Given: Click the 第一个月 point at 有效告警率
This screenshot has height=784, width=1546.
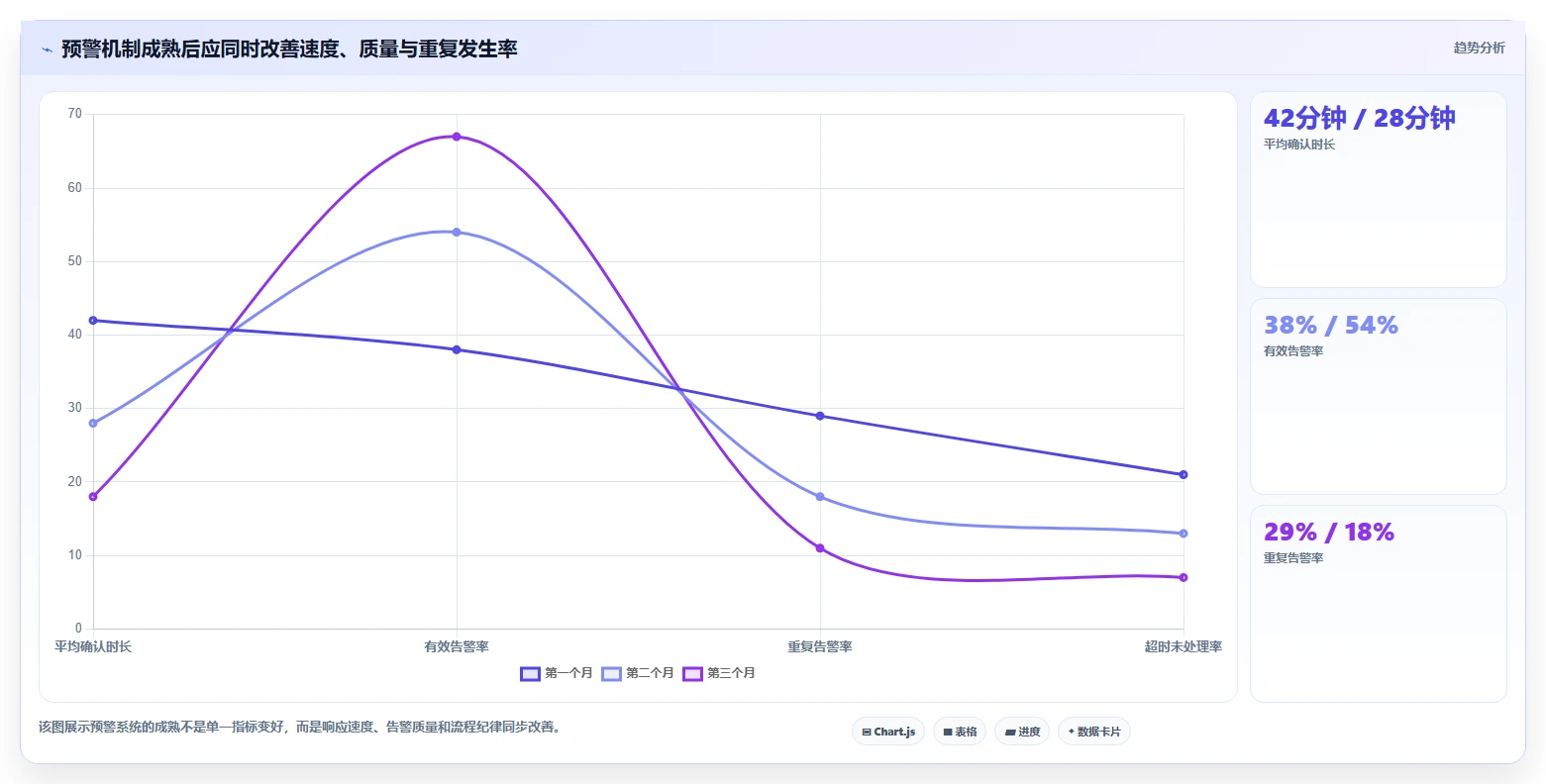Looking at the screenshot, I should pyautogui.click(x=457, y=349).
